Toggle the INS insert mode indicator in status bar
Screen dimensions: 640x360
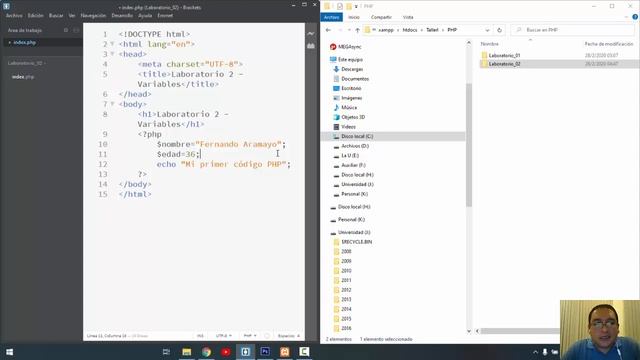click(x=200, y=336)
